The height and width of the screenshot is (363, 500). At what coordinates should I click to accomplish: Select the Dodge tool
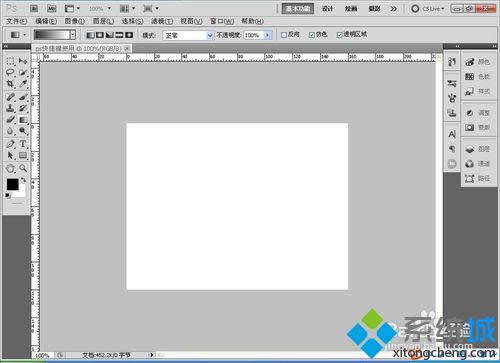tap(23, 131)
